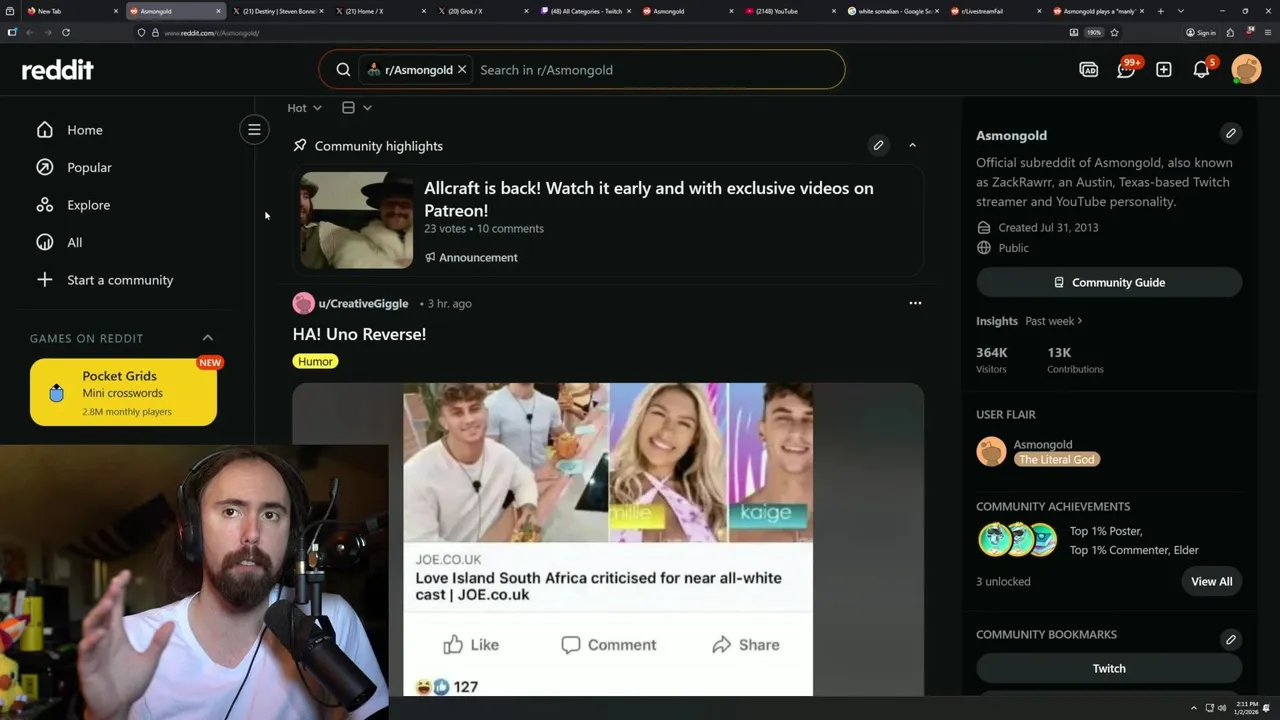Open the Twitch bookmark button

(x=1109, y=668)
